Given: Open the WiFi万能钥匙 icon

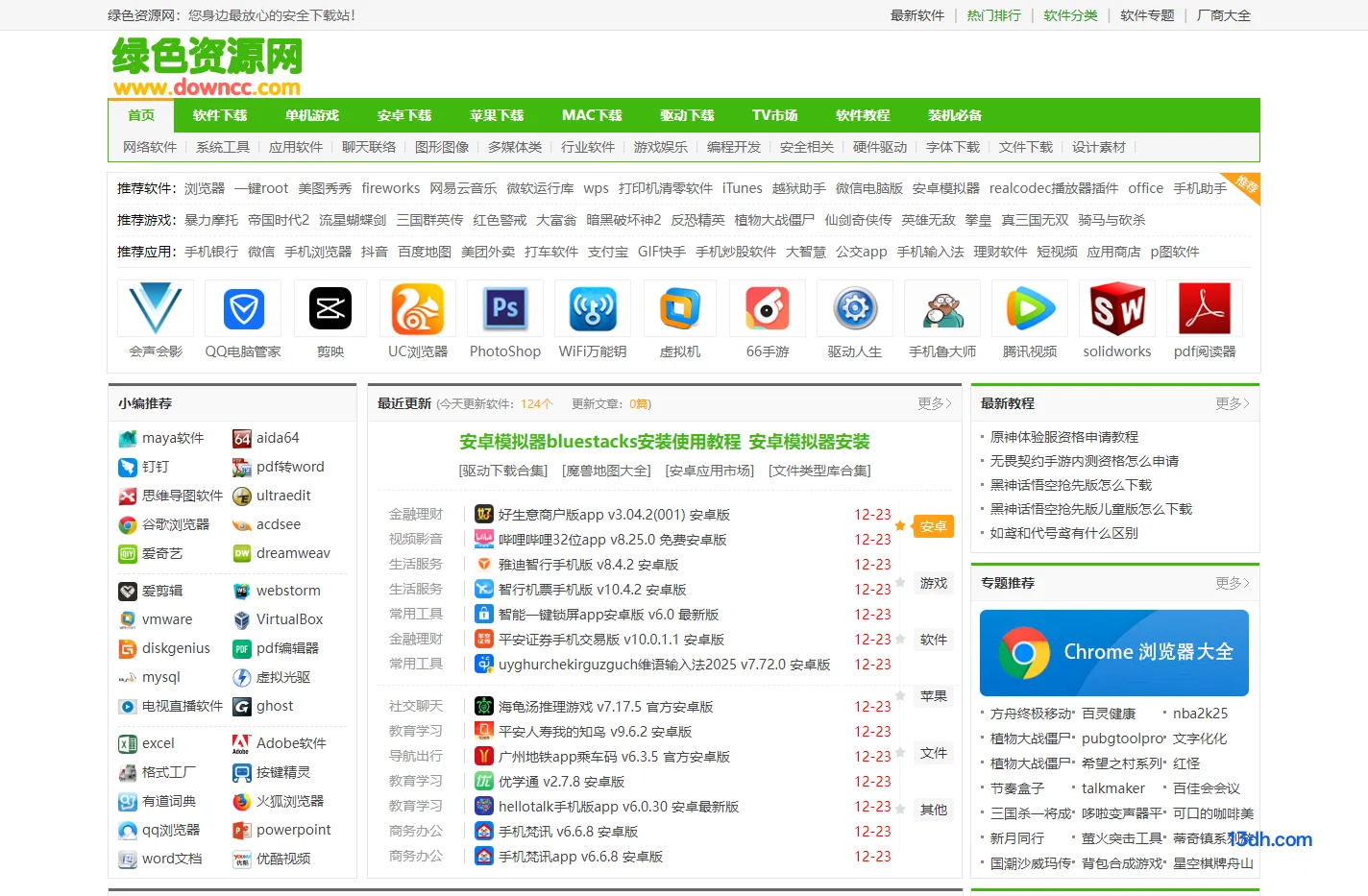Looking at the screenshot, I should point(593,309).
